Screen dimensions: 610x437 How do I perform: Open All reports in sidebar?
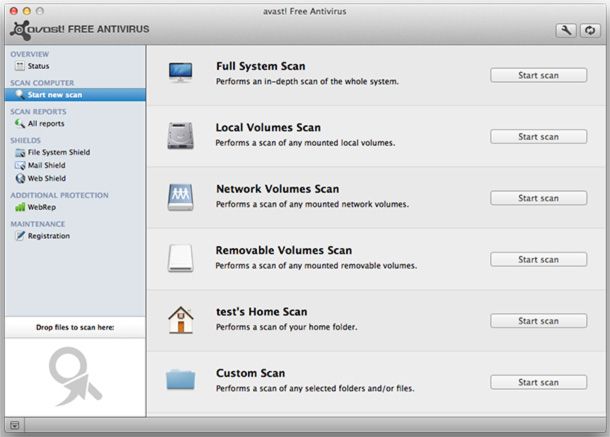pos(46,123)
